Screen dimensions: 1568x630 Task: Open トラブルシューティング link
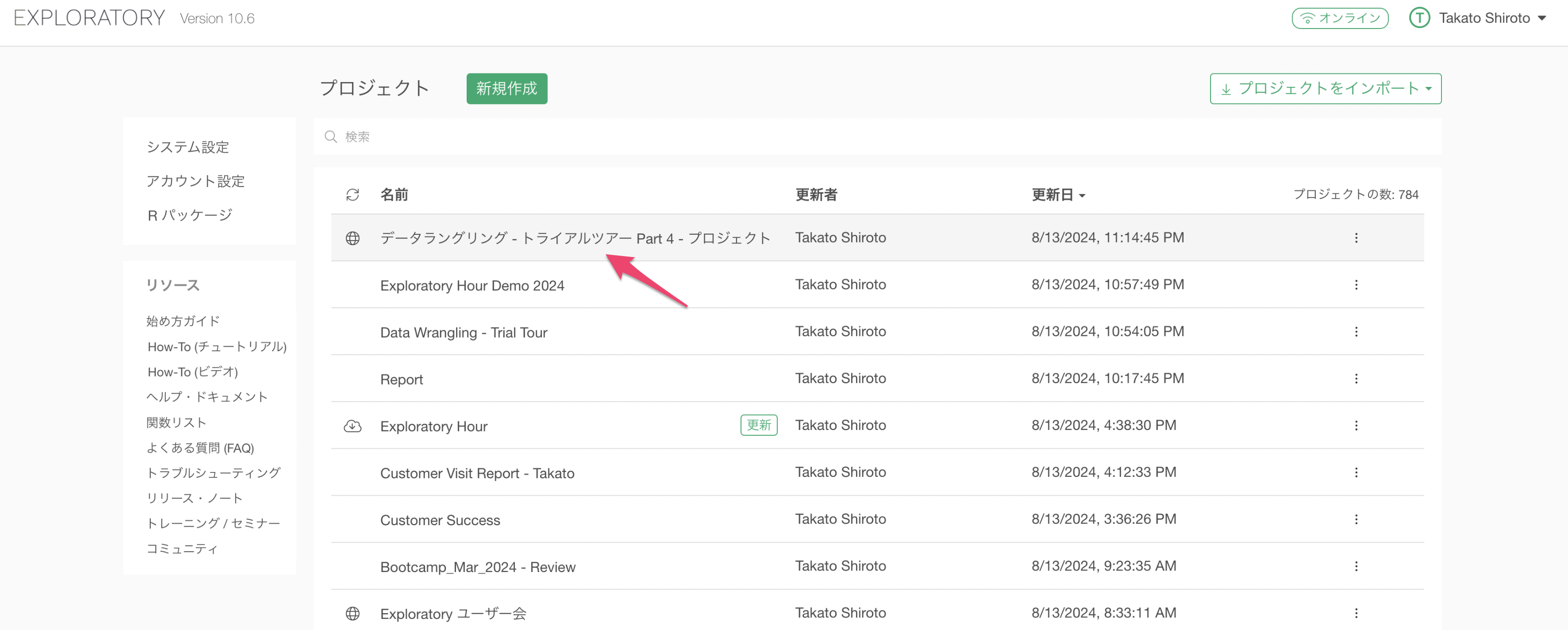coord(214,473)
